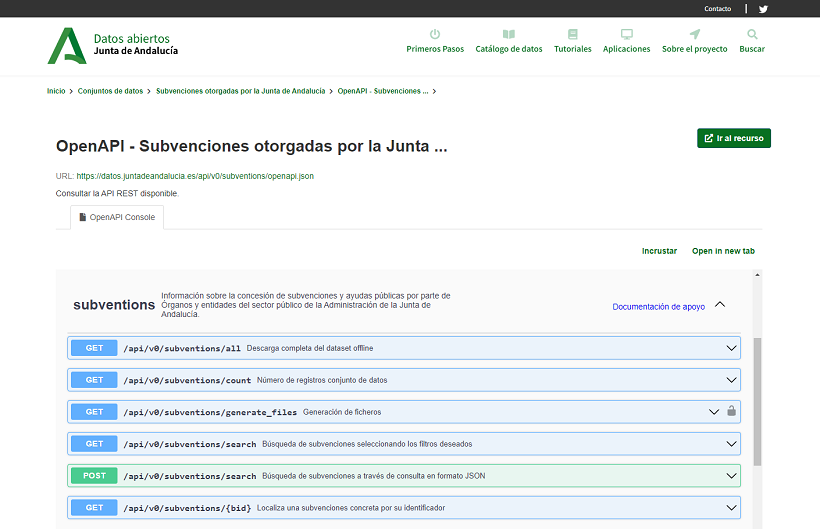Click 'Consultar la API REST disponible' text
This screenshot has width=820, height=529.
pyautogui.click(x=117, y=193)
